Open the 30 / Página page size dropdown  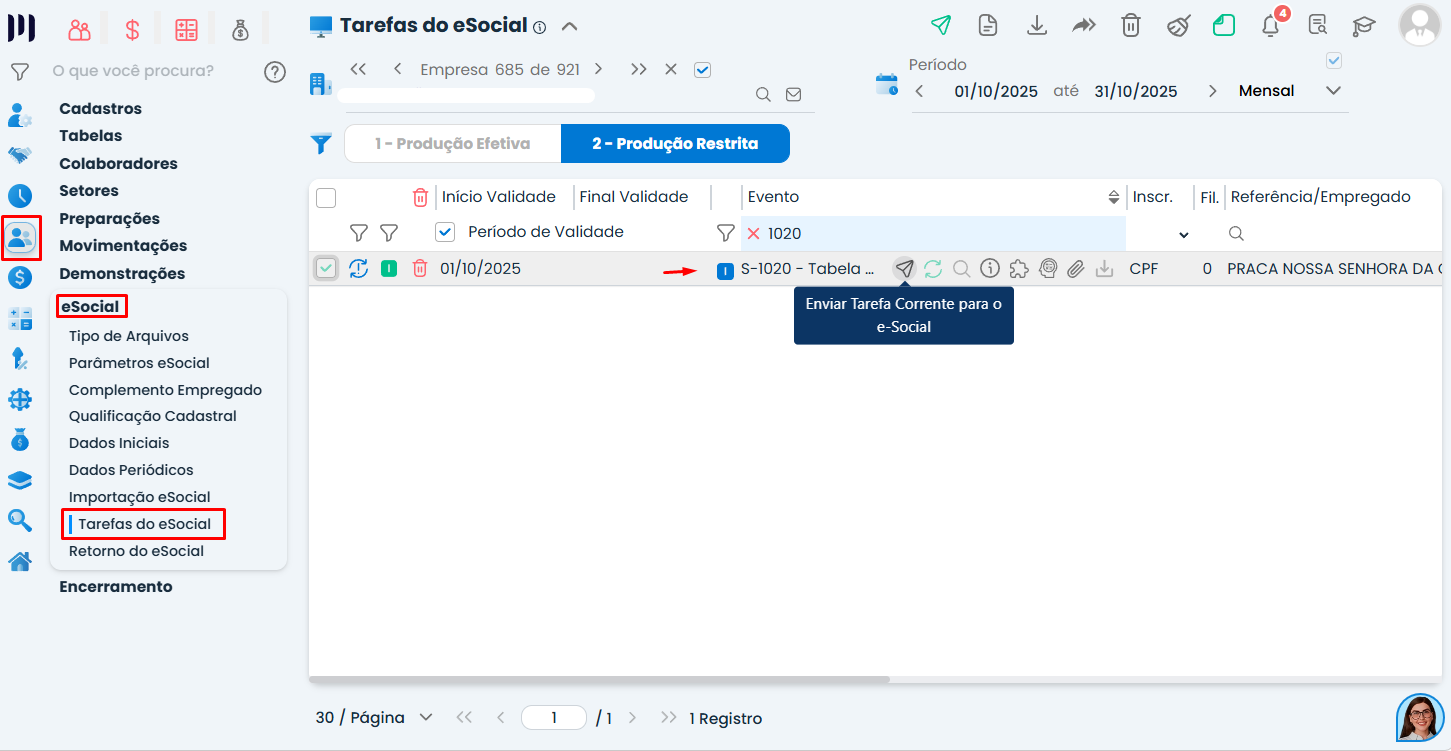tap(374, 718)
